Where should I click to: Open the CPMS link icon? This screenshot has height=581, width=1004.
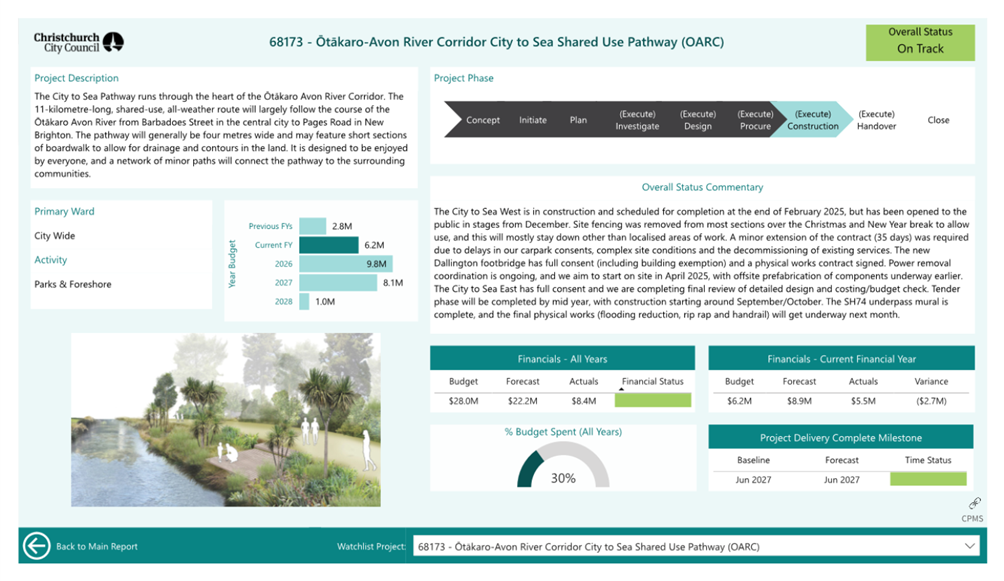tap(972, 505)
